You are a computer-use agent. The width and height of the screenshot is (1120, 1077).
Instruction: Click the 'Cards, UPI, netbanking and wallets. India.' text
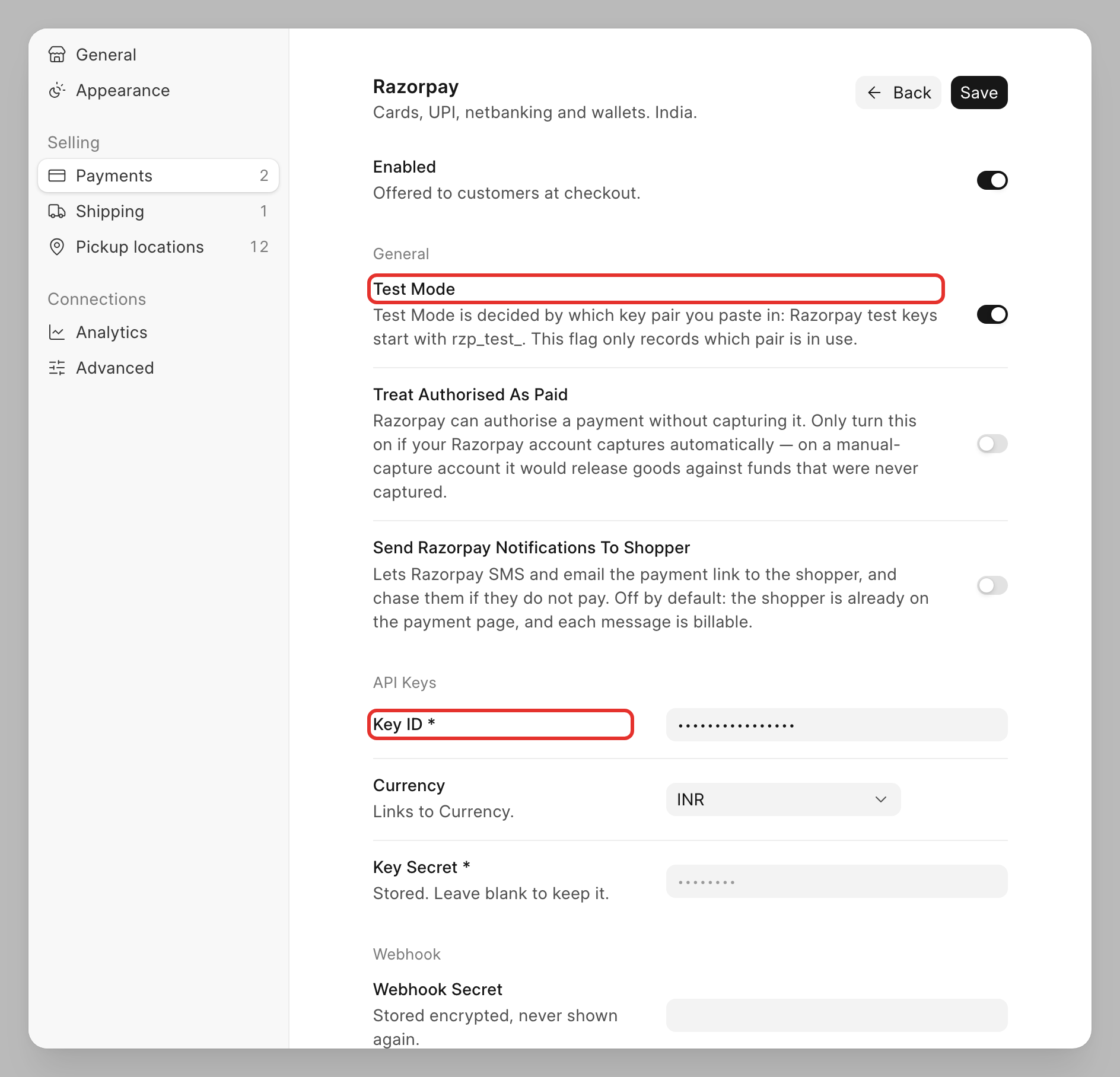[x=535, y=113]
